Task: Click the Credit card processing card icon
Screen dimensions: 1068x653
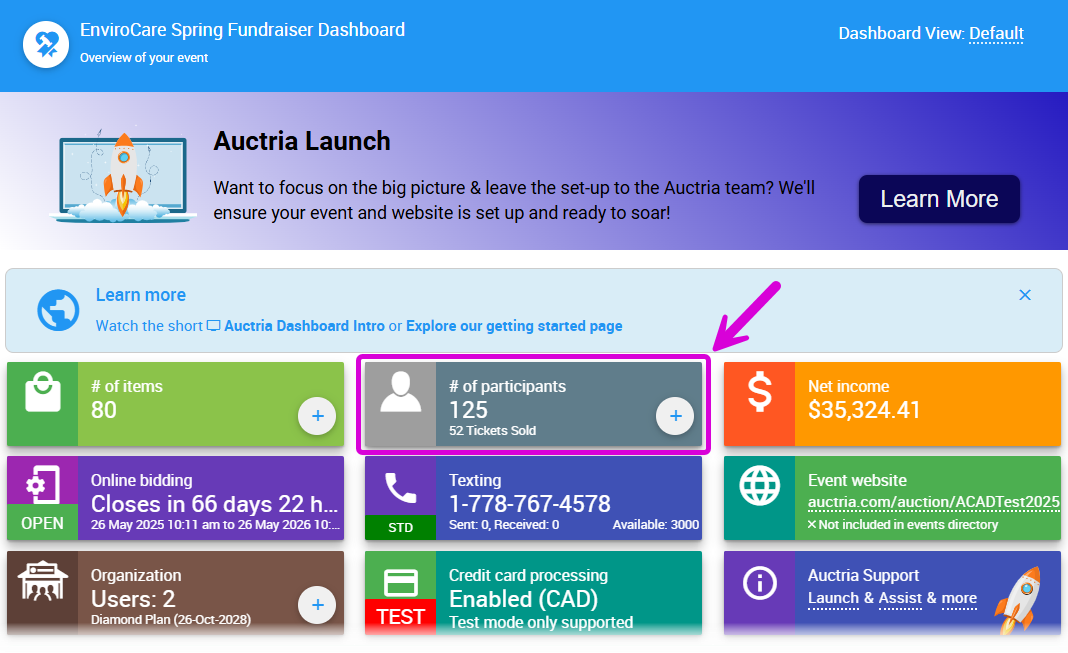Action: pos(400,582)
